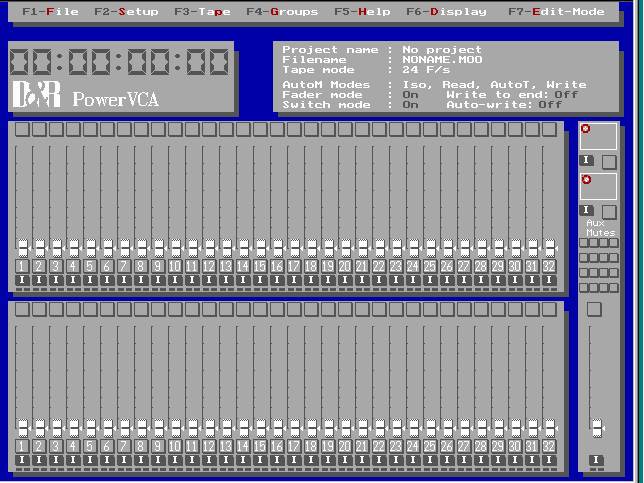
Task: Click the fader knob of upper channel 20
Action: pos(345,247)
